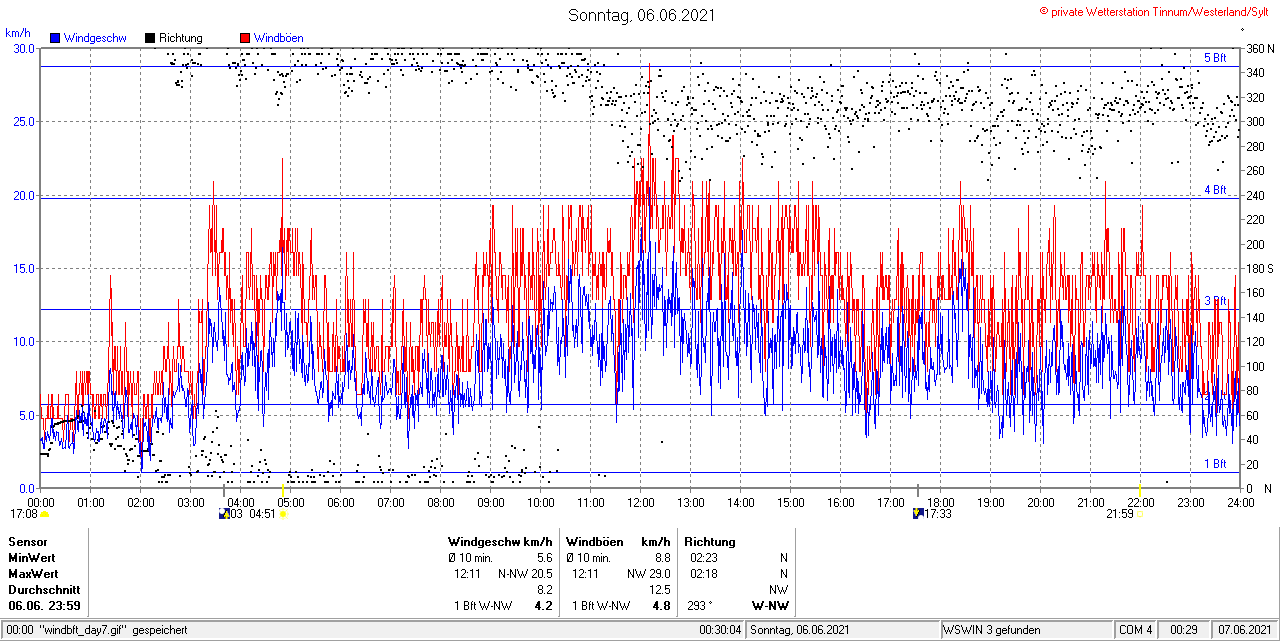The width and height of the screenshot is (1280, 641).
Task: Click the Windböen legend label
Action: pos(279,38)
